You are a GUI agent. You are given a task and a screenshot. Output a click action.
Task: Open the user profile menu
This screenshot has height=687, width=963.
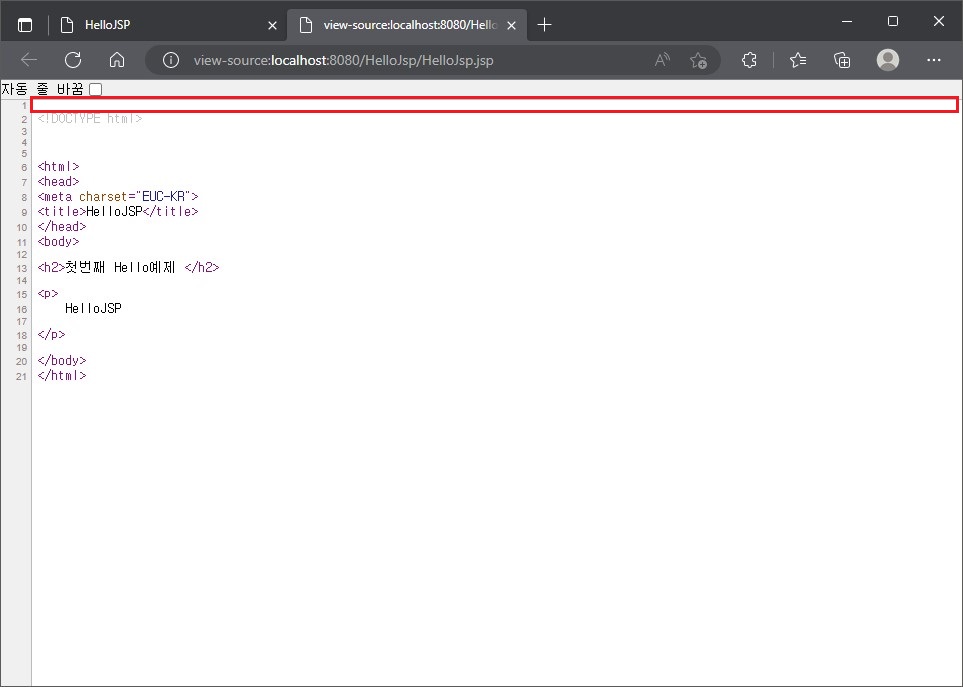[887, 60]
